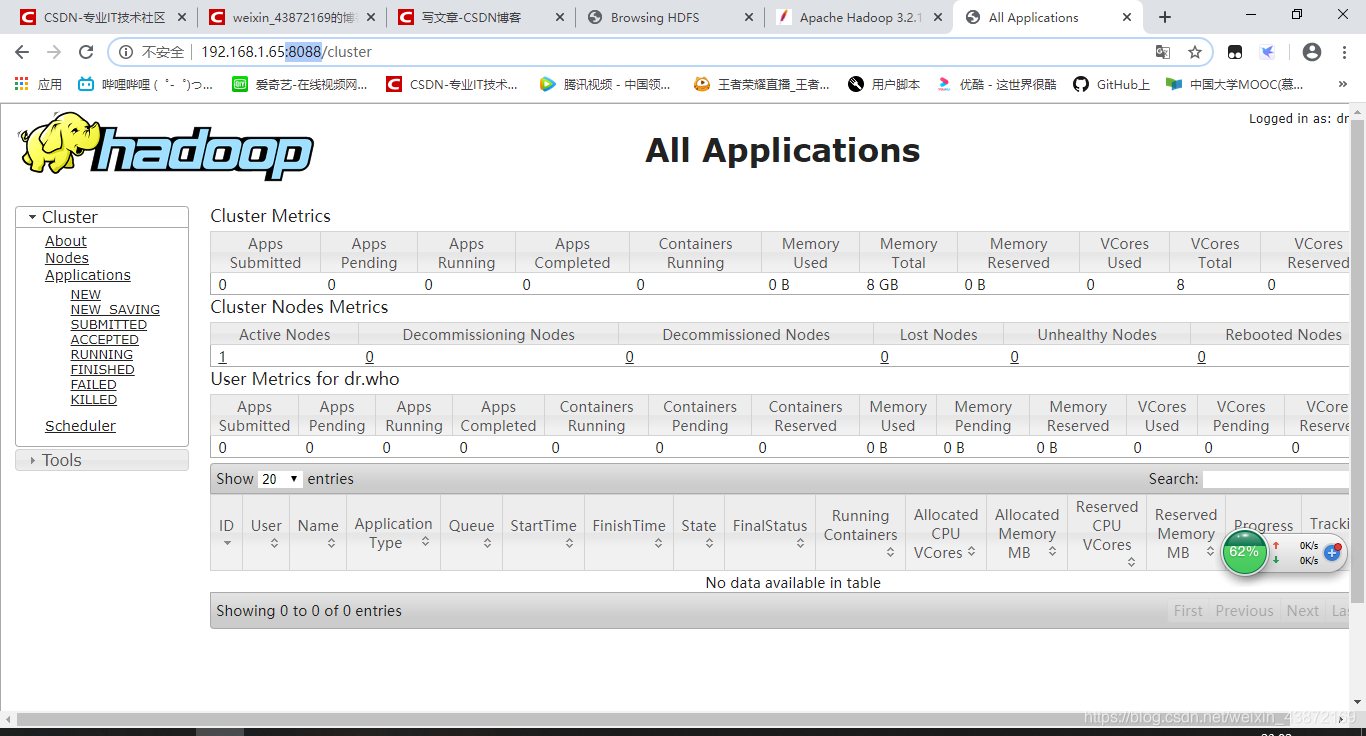
Task: Expand the Tools sidebar section
Action: (x=102, y=460)
